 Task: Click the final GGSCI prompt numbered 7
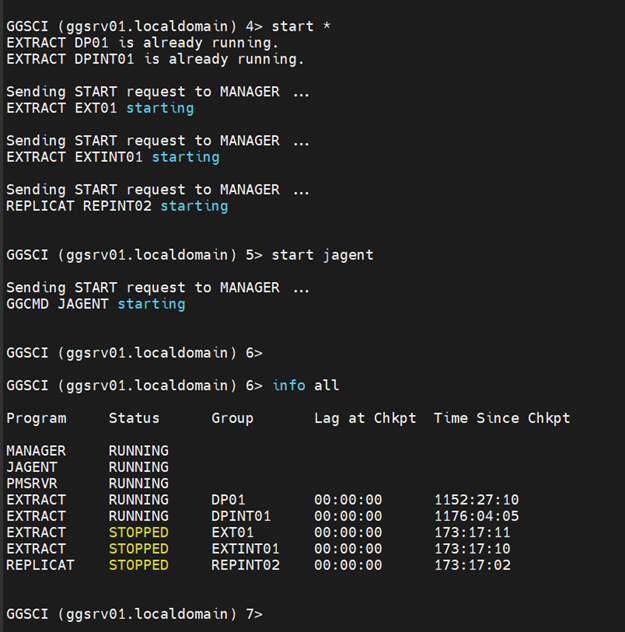(134, 614)
